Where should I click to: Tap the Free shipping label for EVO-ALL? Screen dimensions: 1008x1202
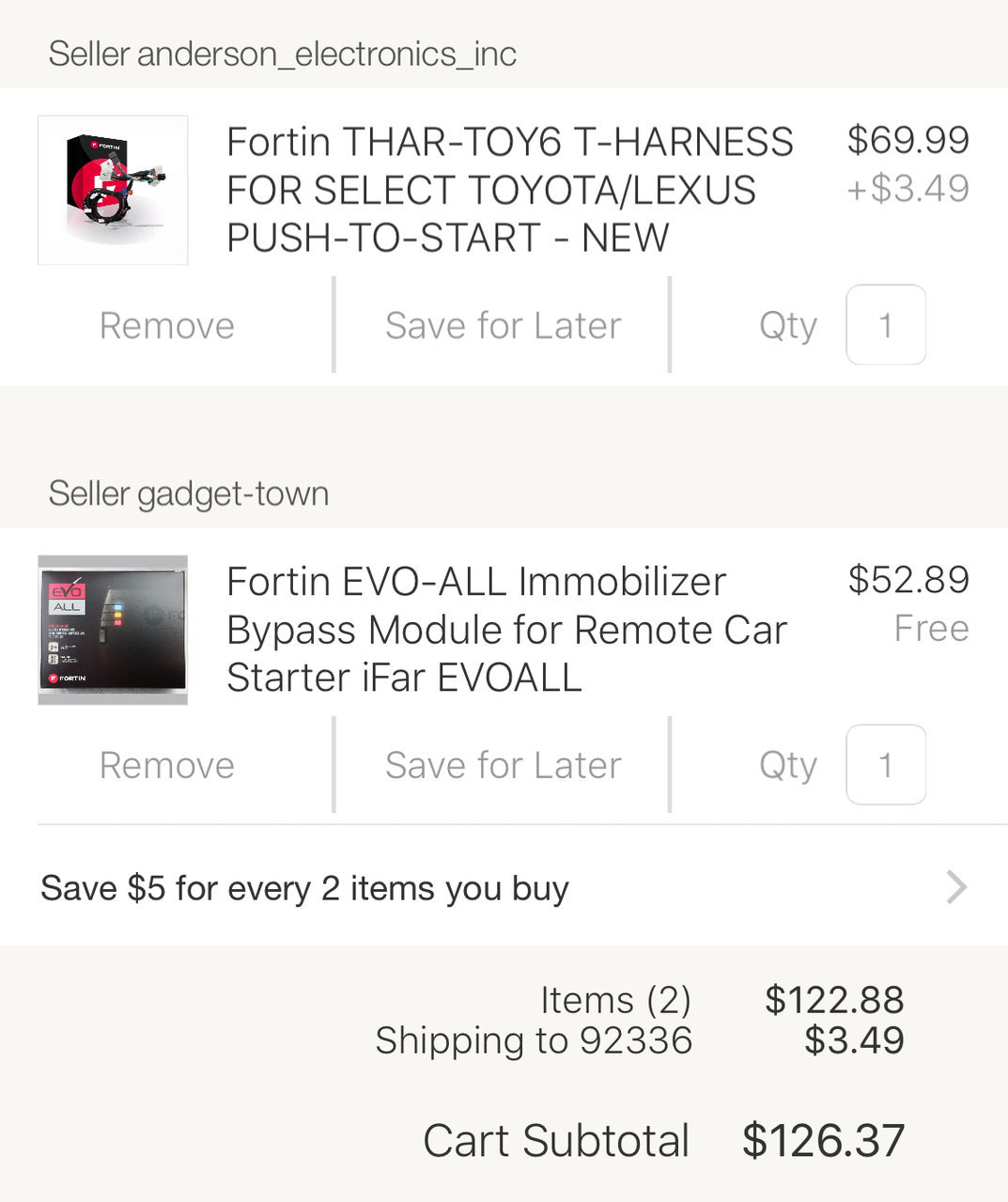931,628
